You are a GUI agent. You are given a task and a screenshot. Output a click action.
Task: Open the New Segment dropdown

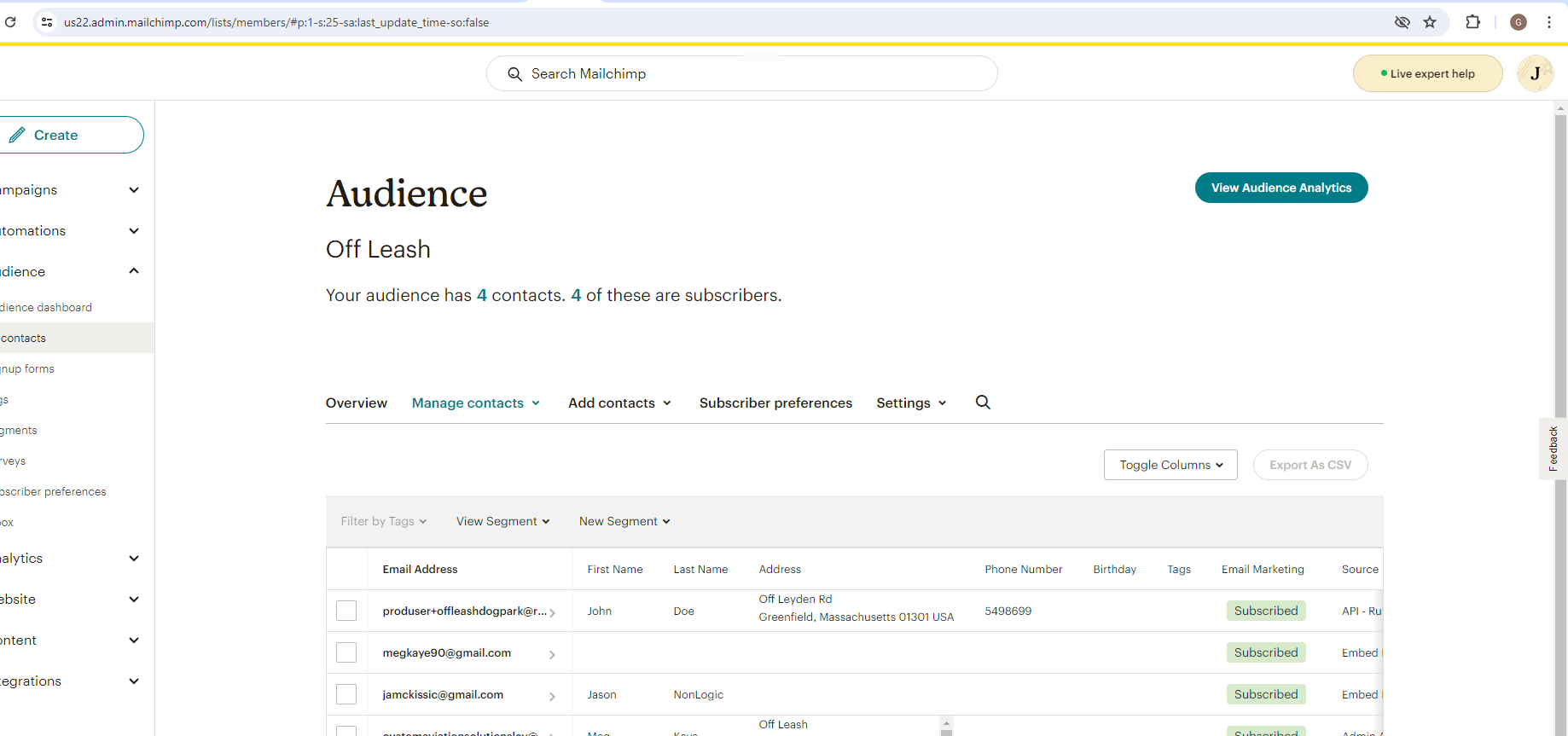(x=624, y=521)
